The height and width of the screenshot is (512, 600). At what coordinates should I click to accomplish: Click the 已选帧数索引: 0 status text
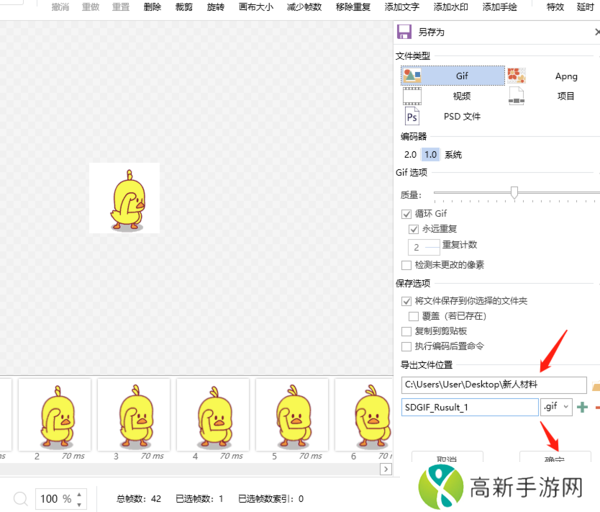tap(271, 499)
